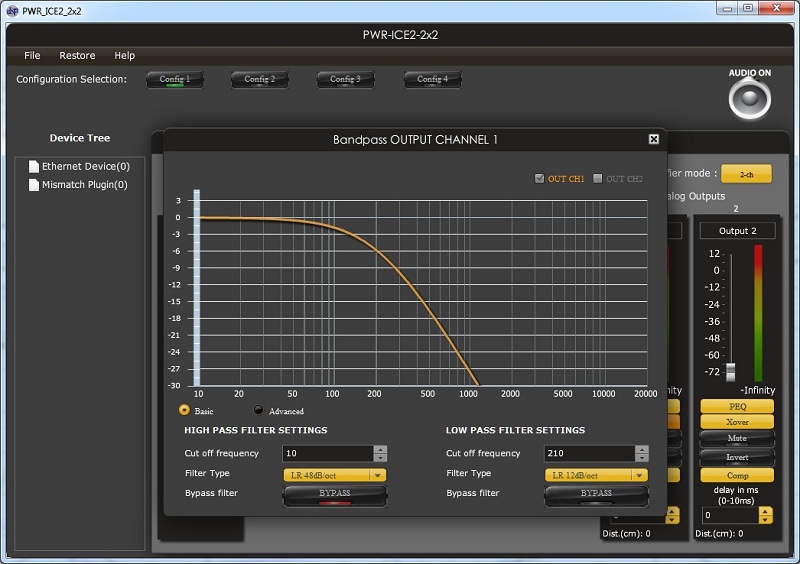Click the Output 2 Xover button
Image resolution: width=800 pixels, height=564 pixels.
pos(737,422)
